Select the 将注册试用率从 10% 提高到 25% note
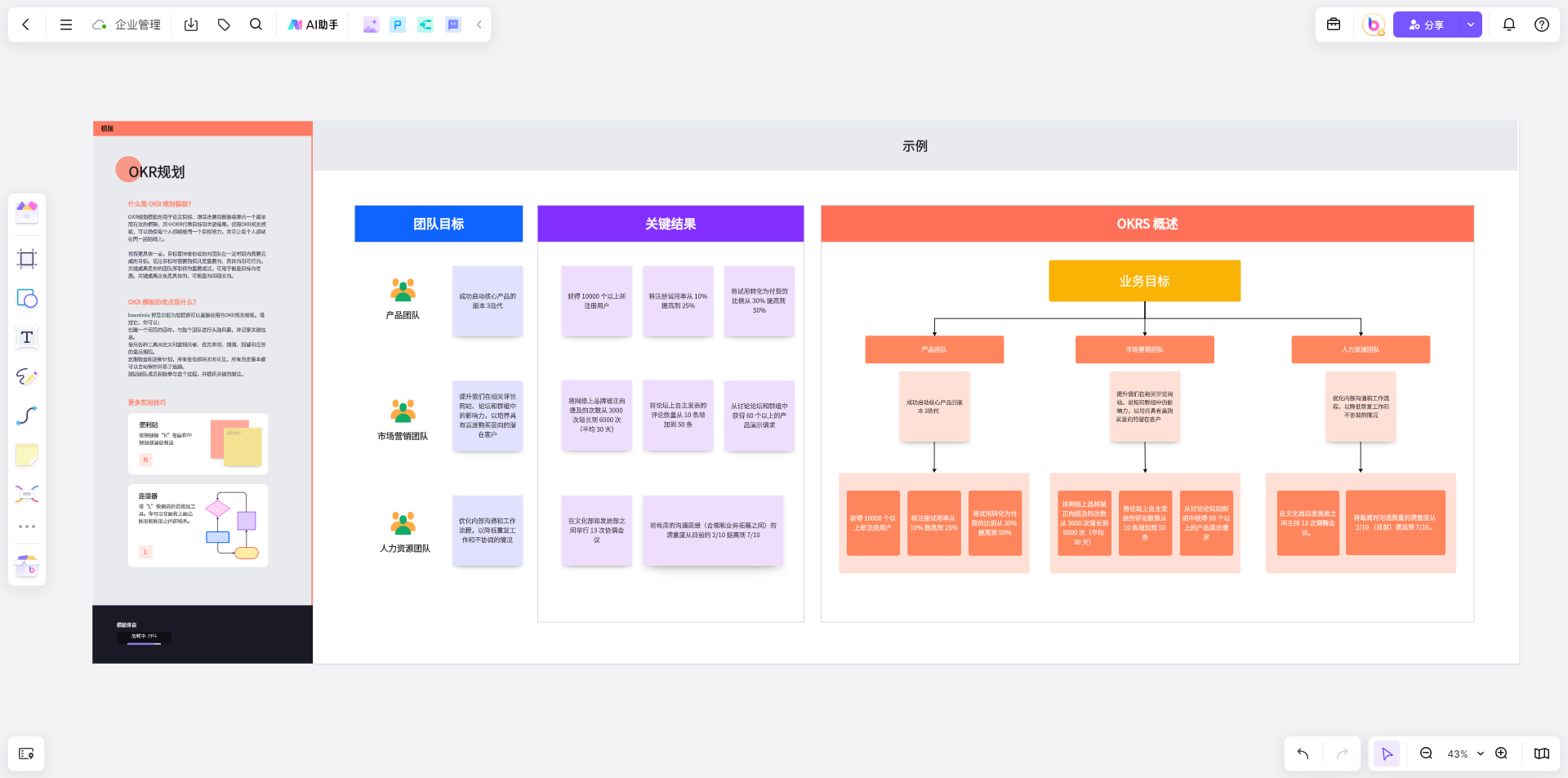This screenshot has height=778, width=1568. click(x=678, y=301)
